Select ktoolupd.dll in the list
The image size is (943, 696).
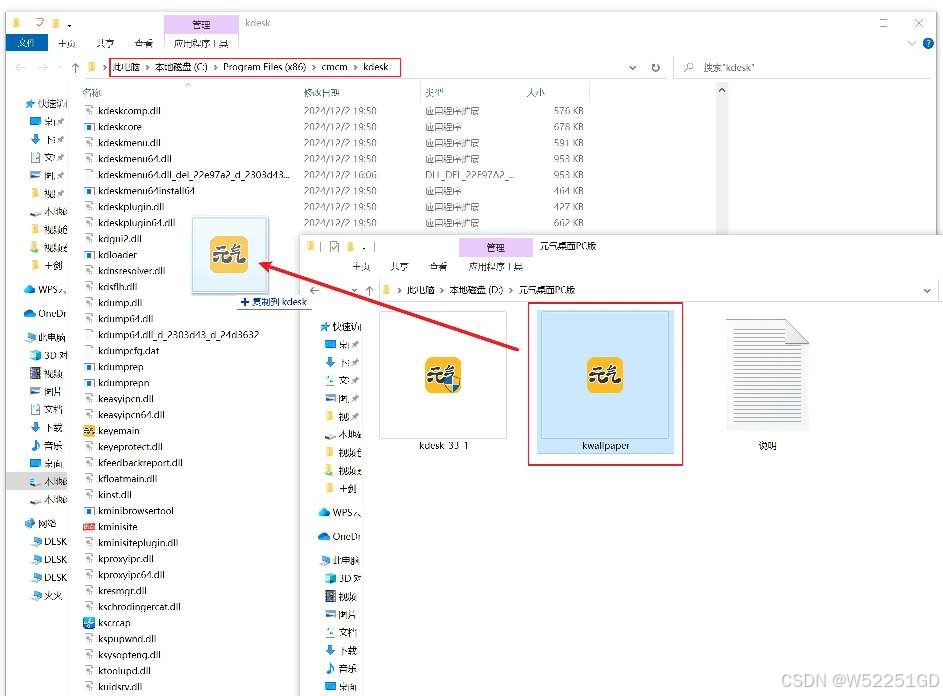(x=124, y=671)
